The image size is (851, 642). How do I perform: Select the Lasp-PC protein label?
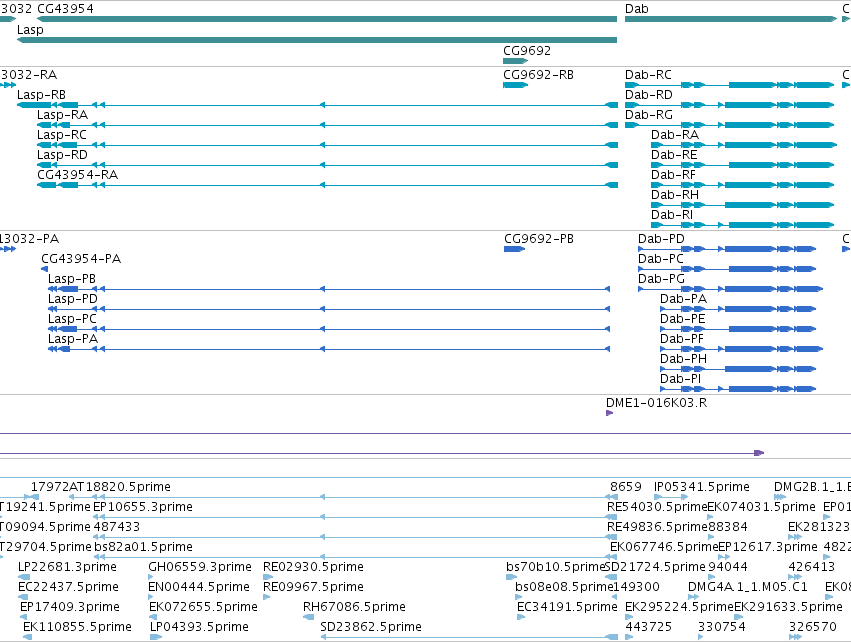pos(72,319)
